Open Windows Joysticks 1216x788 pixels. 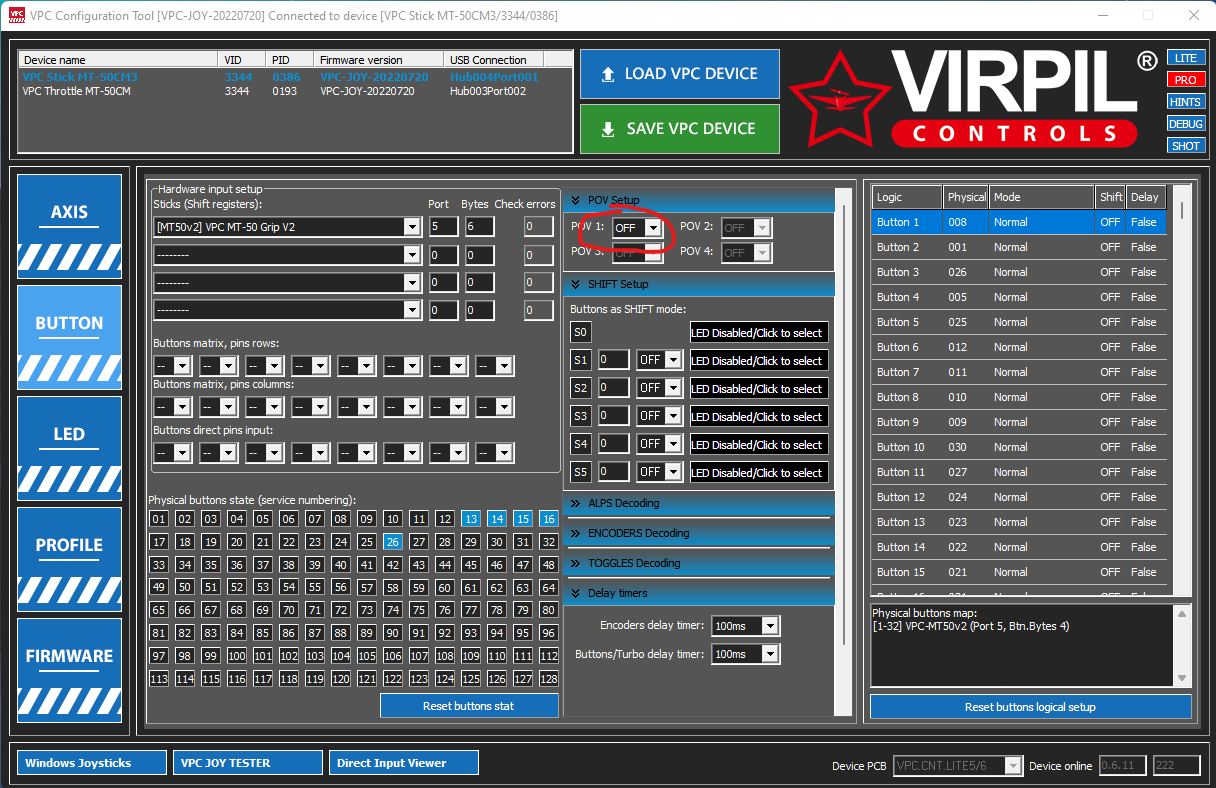coord(92,763)
